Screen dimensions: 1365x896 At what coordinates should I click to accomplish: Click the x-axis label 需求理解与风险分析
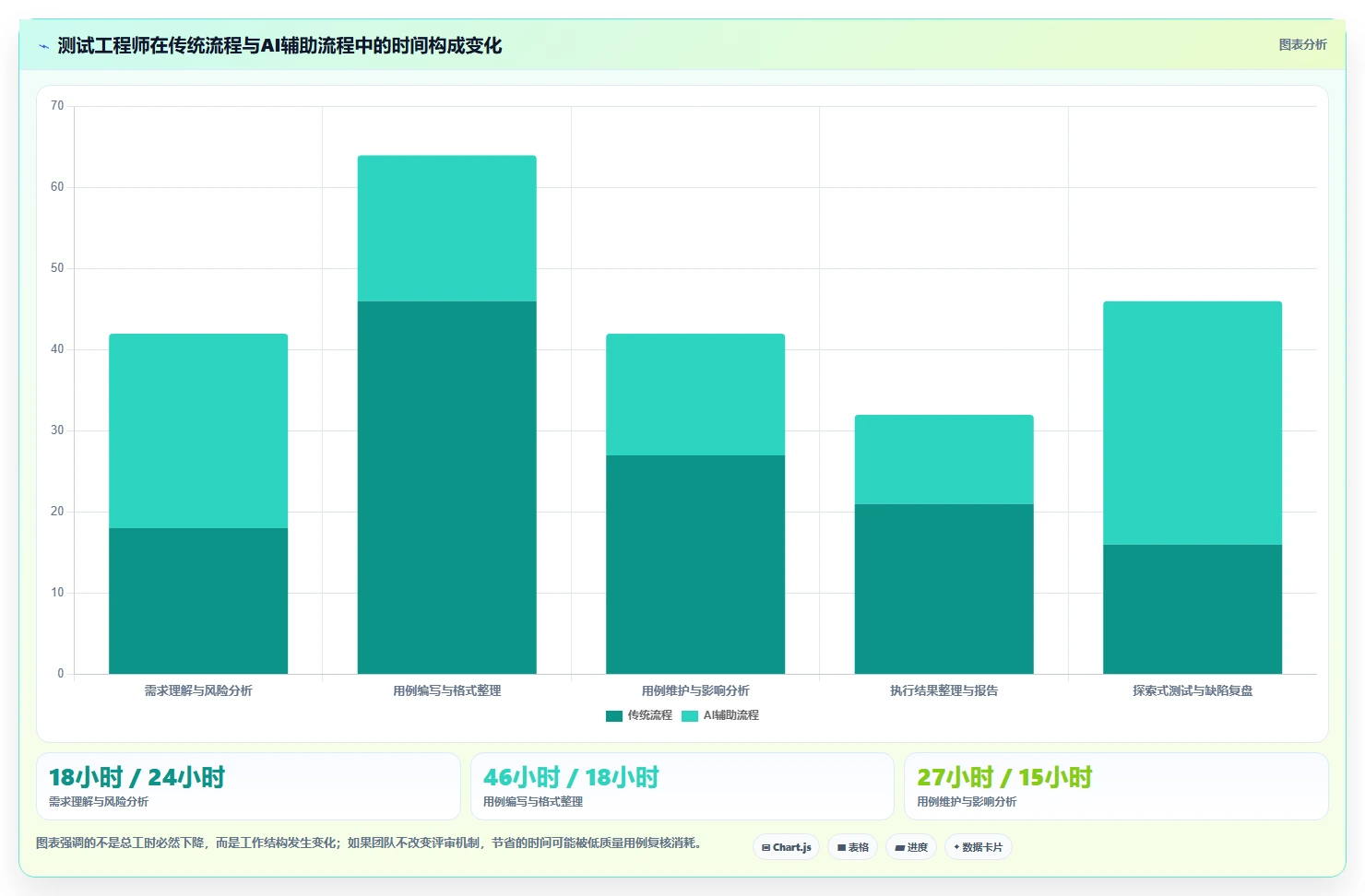(198, 690)
